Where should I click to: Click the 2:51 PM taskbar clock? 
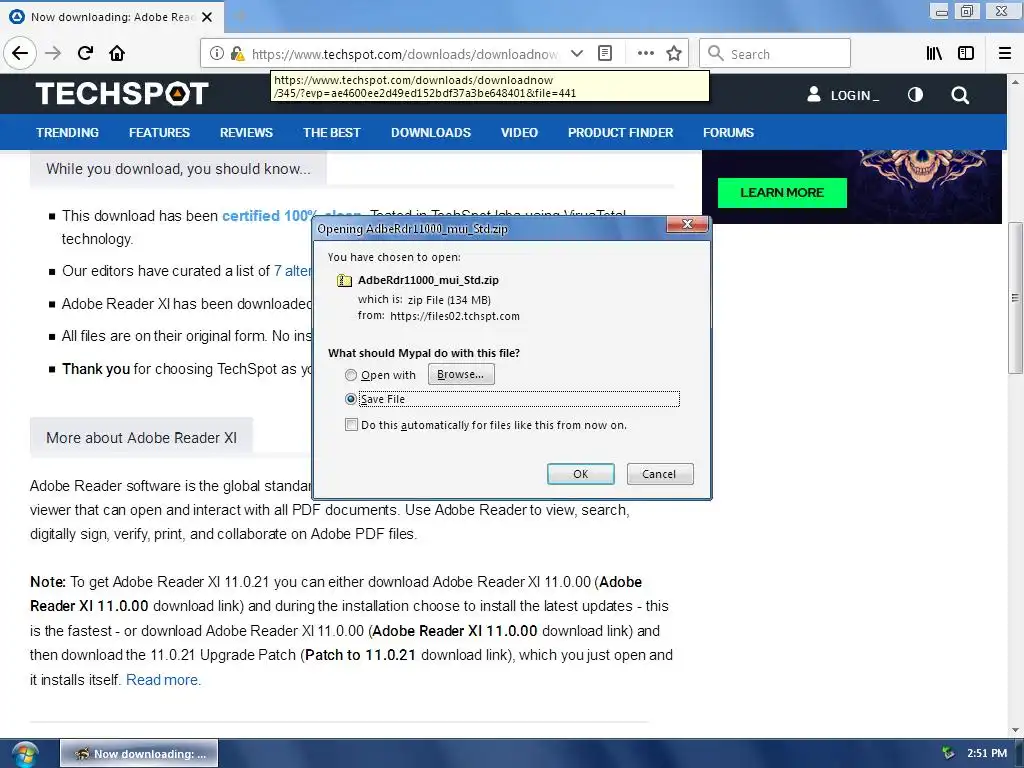tap(987, 753)
